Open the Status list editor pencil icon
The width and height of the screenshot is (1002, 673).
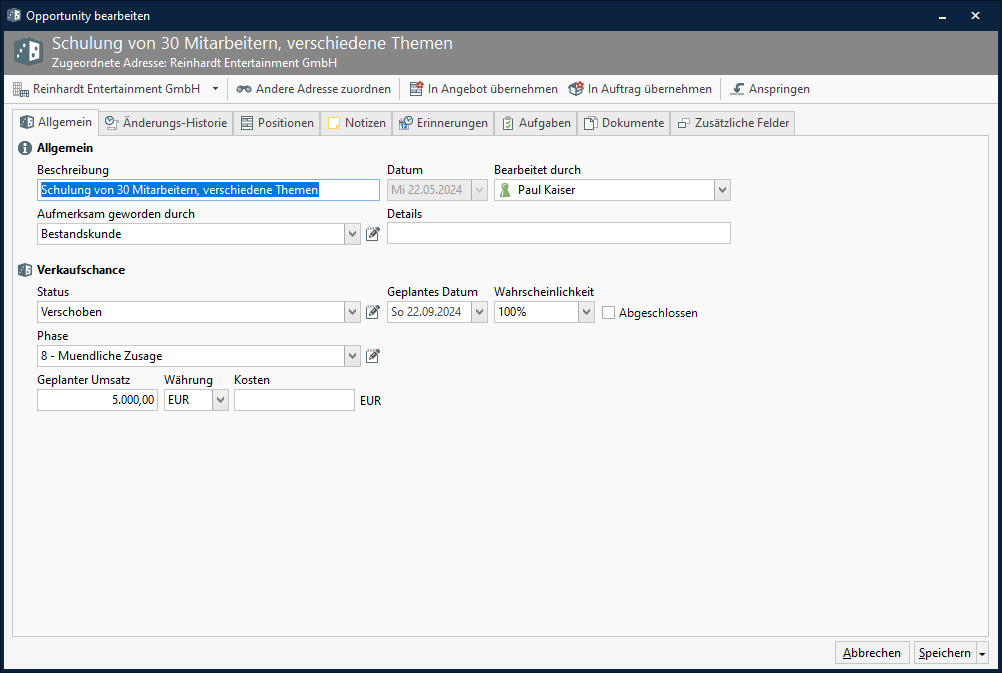tap(373, 312)
